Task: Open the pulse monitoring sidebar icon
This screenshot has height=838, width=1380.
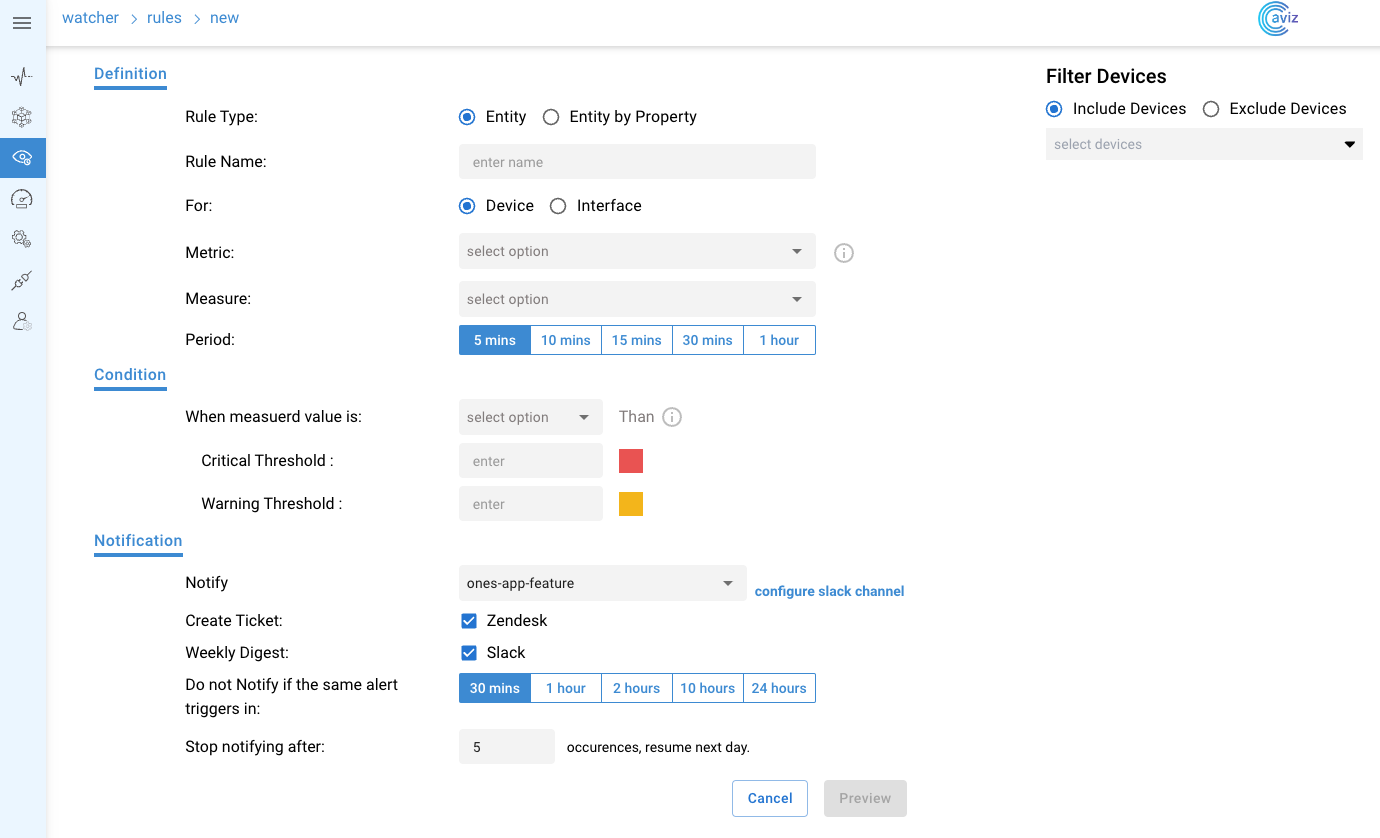Action: pyautogui.click(x=22, y=76)
